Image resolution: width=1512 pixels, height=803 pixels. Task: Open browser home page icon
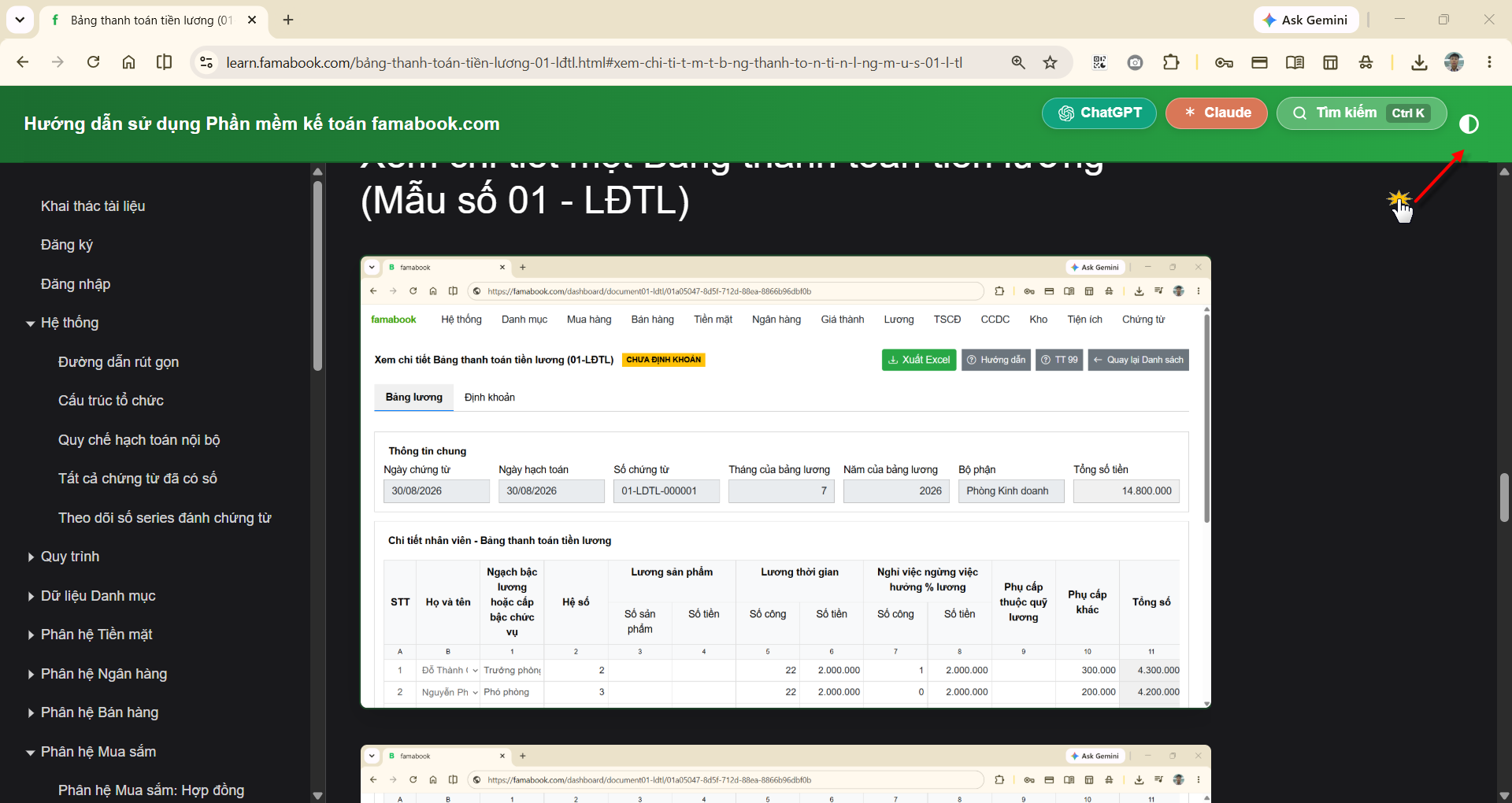(x=128, y=62)
